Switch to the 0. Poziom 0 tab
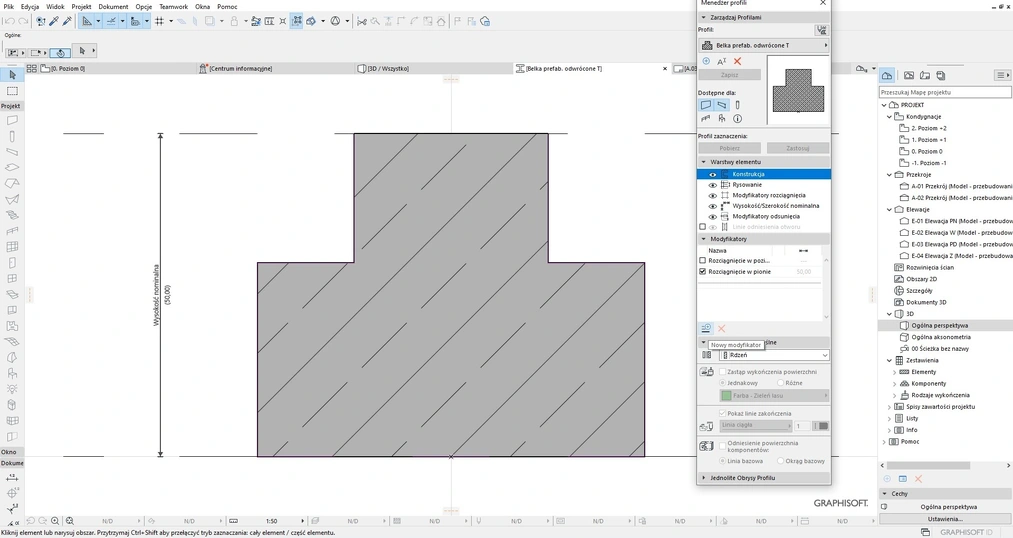The height and width of the screenshot is (538, 1013). click(116, 68)
